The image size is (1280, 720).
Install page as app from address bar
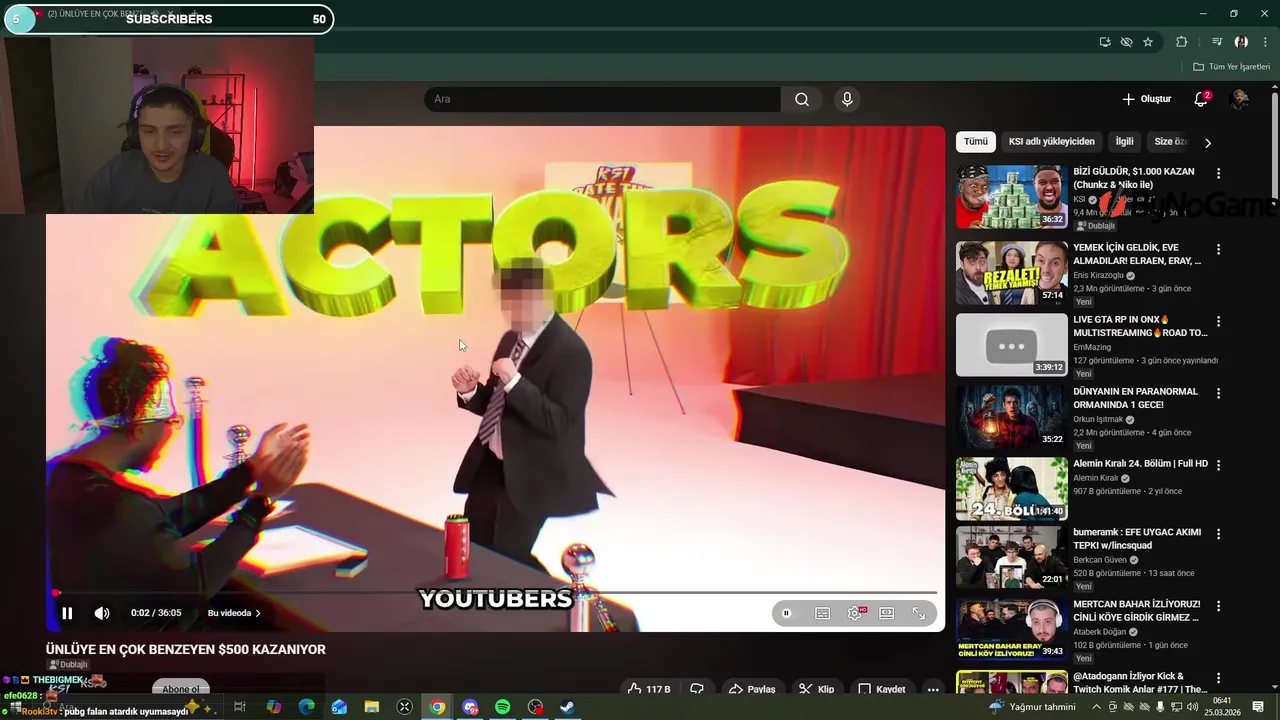pyautogui.click(x=1105, y=42)
